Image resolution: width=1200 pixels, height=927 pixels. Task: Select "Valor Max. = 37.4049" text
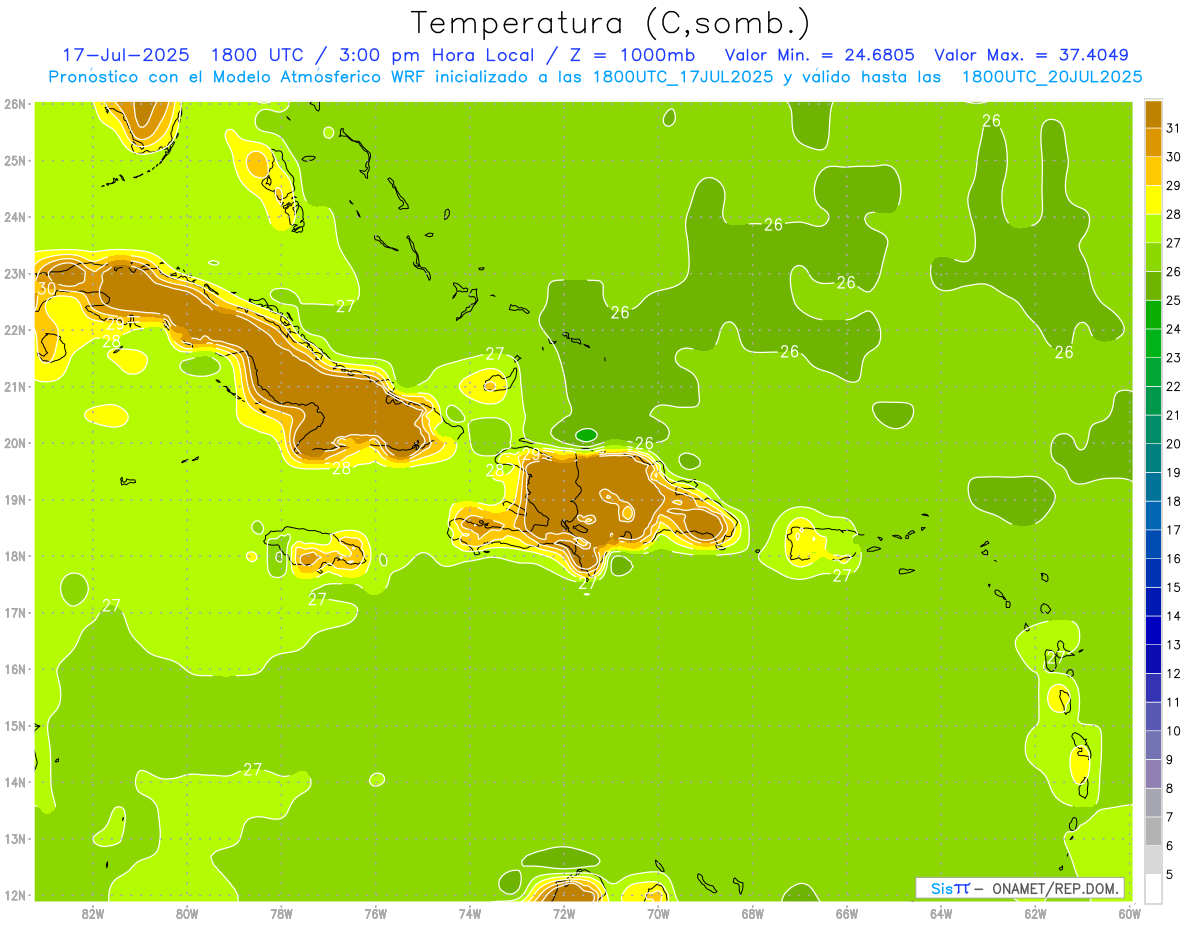point(1031,54)
